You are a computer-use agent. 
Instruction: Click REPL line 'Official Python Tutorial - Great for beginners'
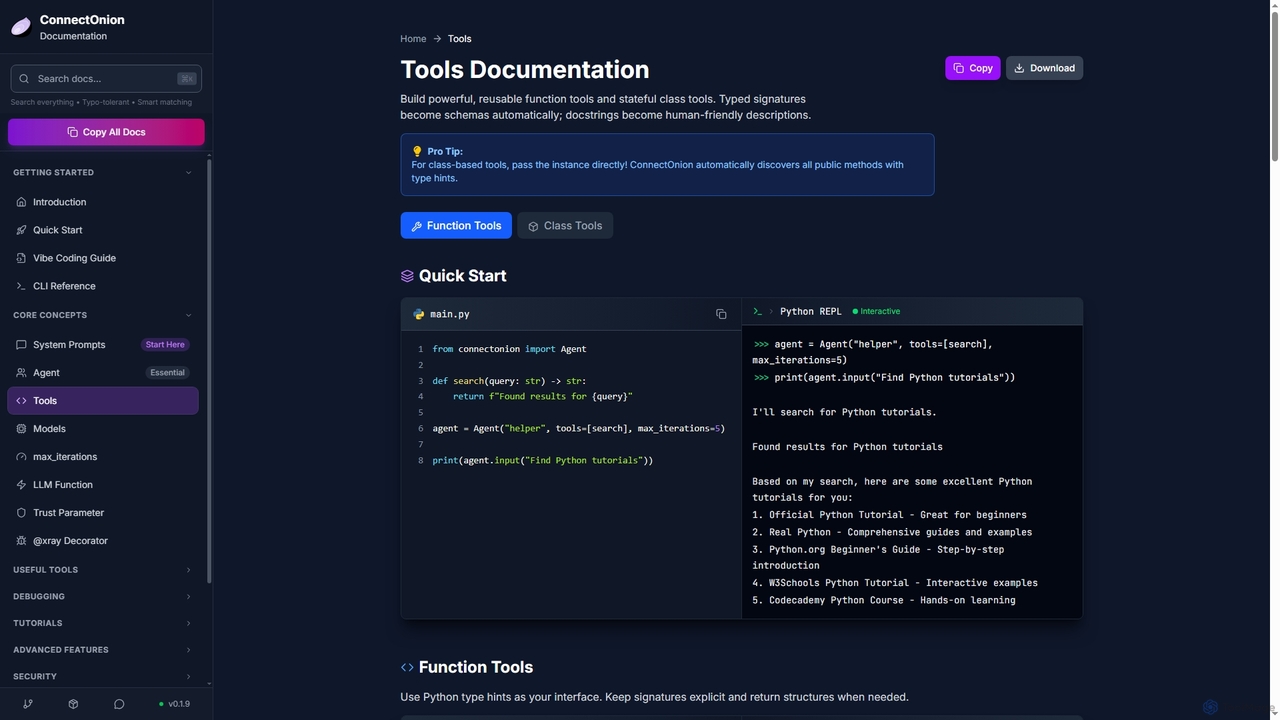(892, 515)
